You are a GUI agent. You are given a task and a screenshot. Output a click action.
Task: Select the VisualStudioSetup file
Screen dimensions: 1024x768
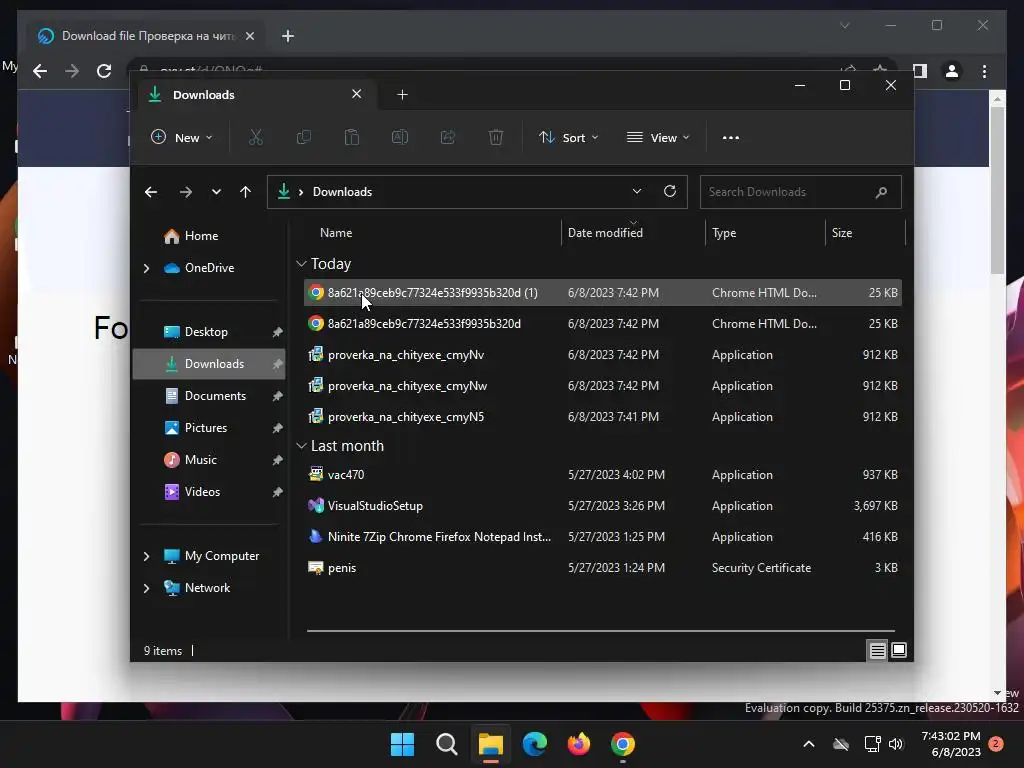602,506
